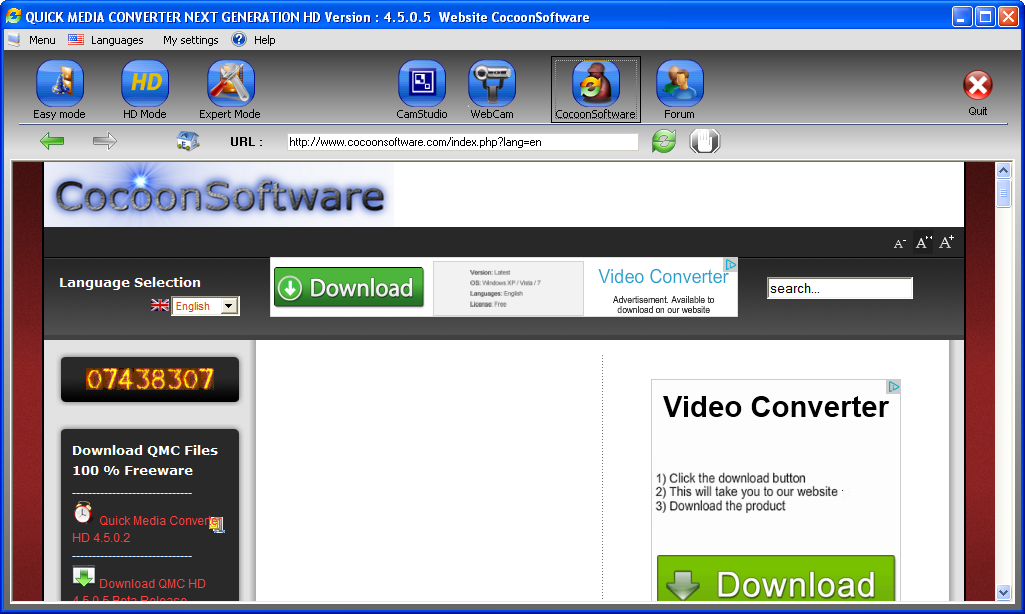Click the vertical scrollbar thumb

tap(1003, 193)
